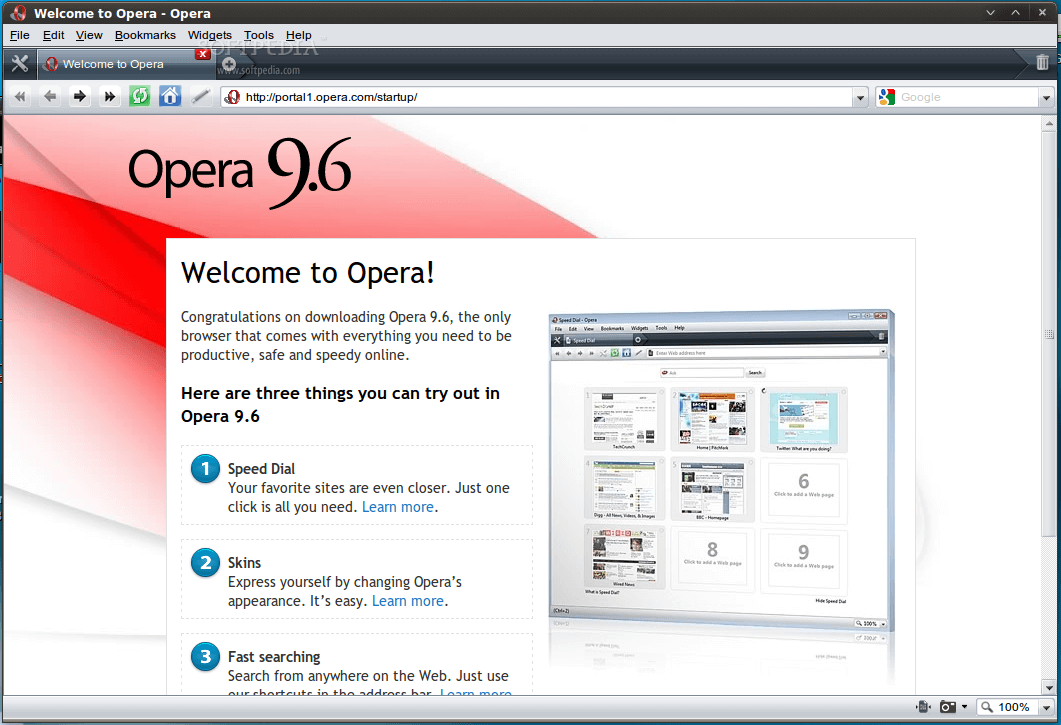Close the Welcome to Opera tab

point(202,54)
